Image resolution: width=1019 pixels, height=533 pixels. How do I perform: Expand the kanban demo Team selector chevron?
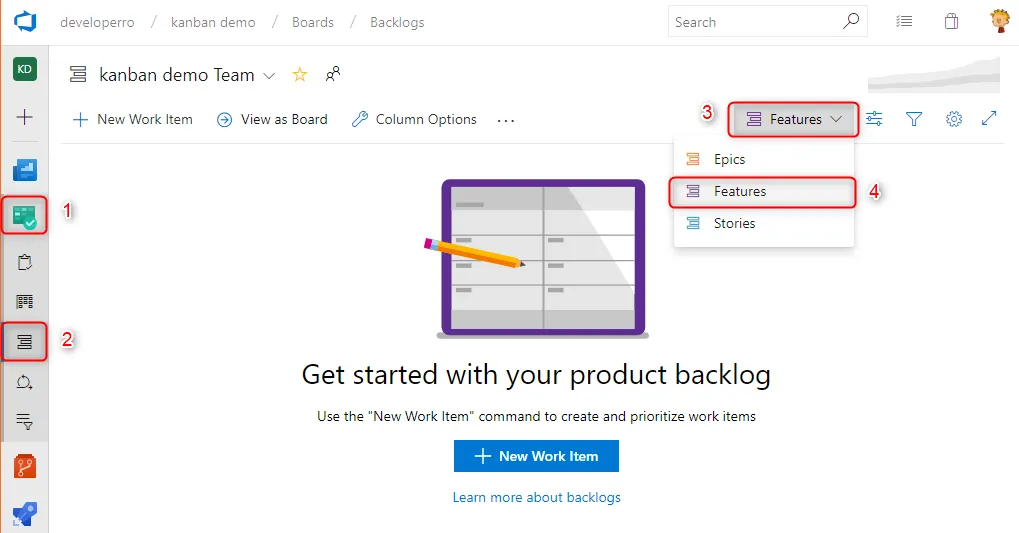pos(269,76)
